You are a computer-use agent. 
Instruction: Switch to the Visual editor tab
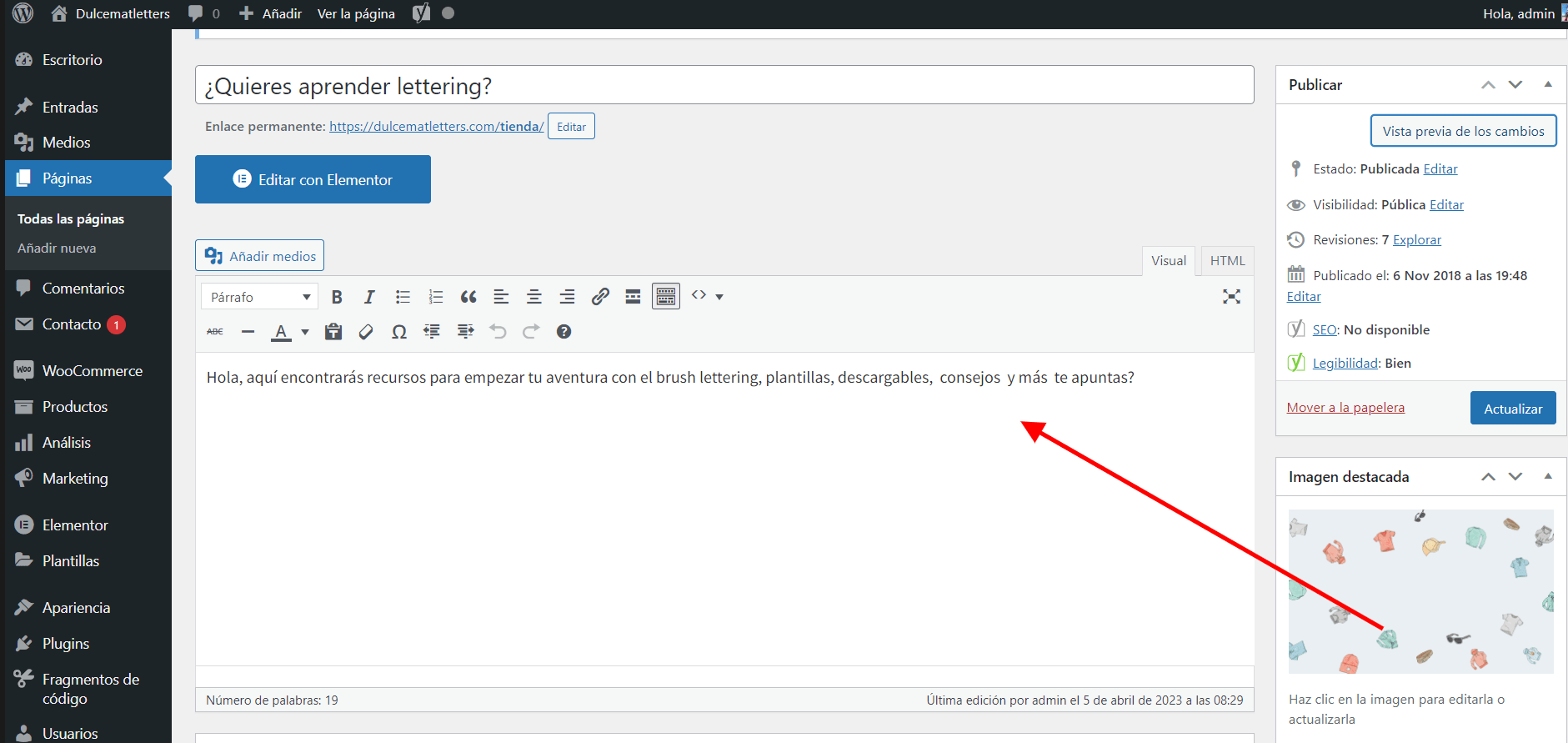point(1169,261)
